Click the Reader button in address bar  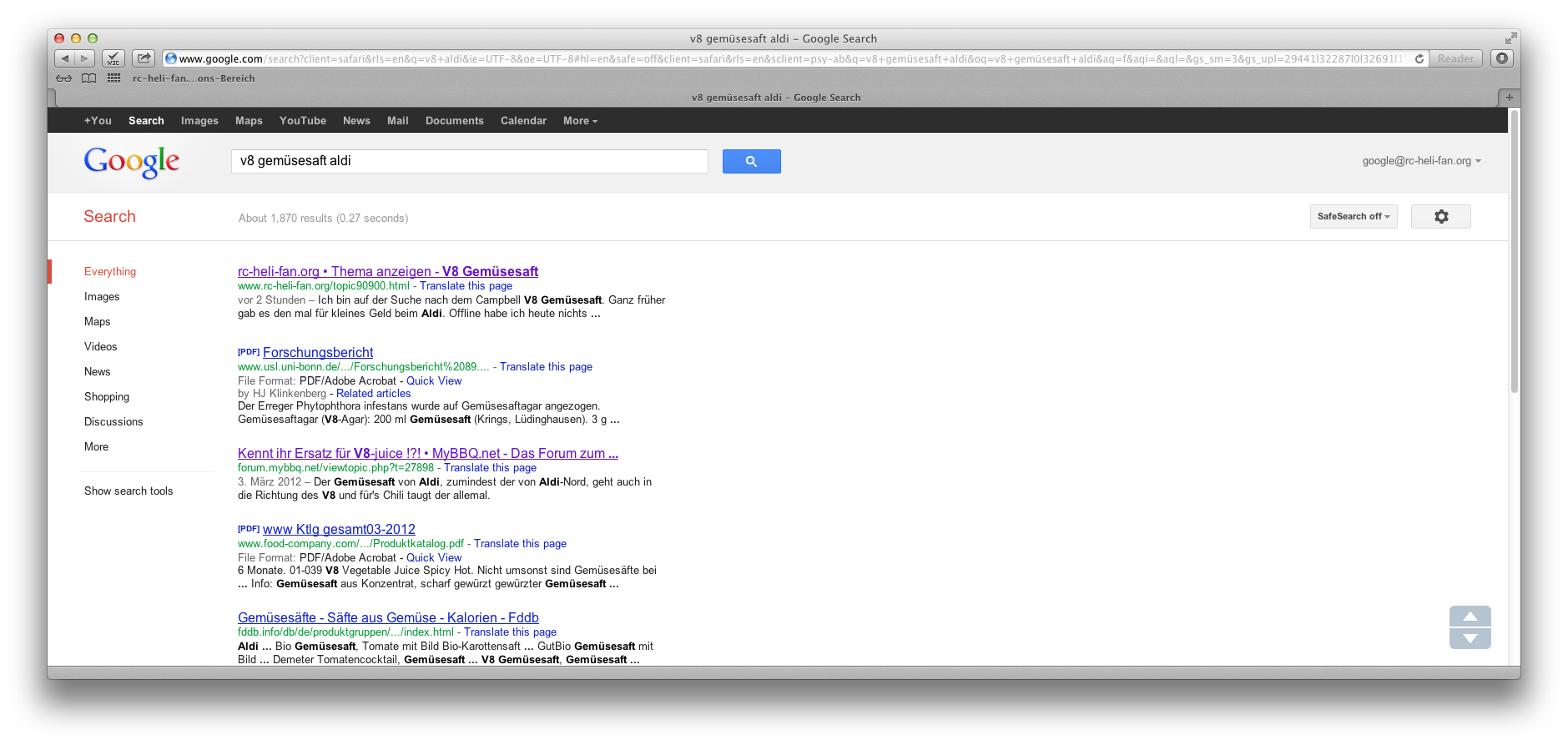click(x=1455, y=58)
